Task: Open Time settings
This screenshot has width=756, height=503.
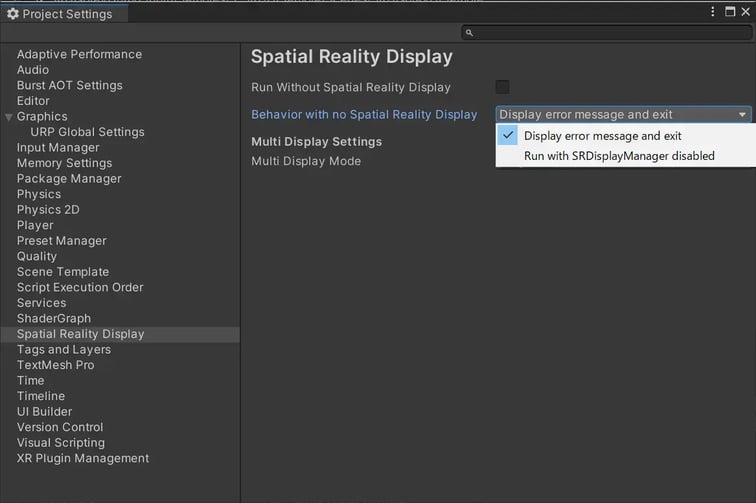Action: point(30,381)
